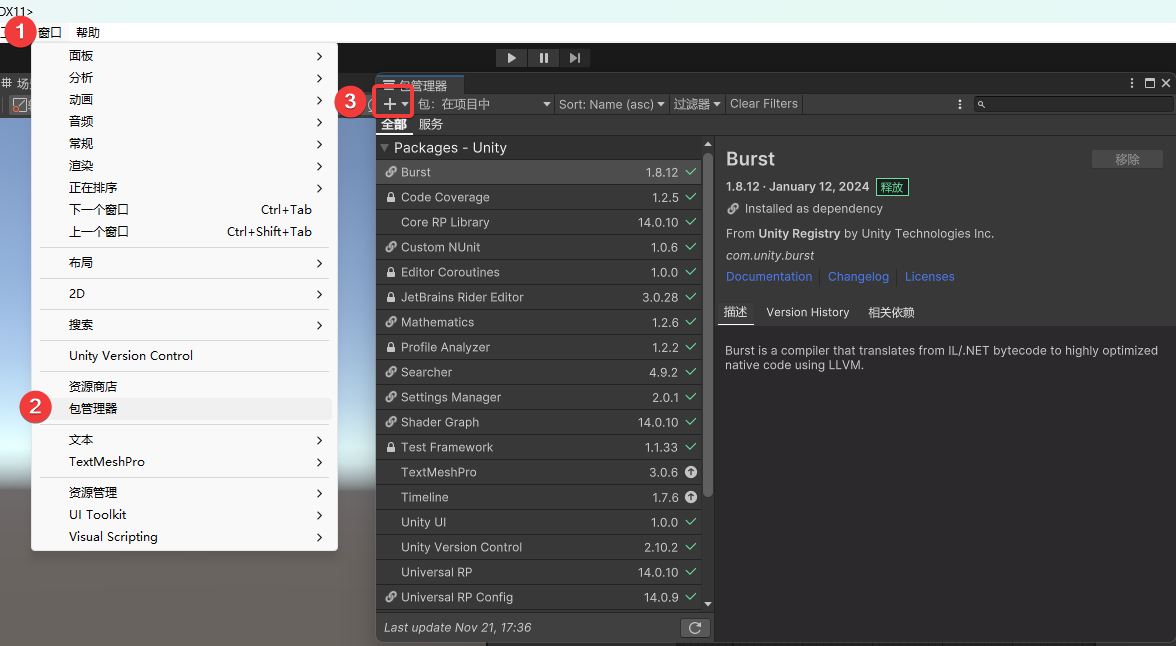The image size is (1176, 646).
Task: Open the 包: 在项目中 scope dropdown
Action: pyautogui.click(x=484, y=104)
